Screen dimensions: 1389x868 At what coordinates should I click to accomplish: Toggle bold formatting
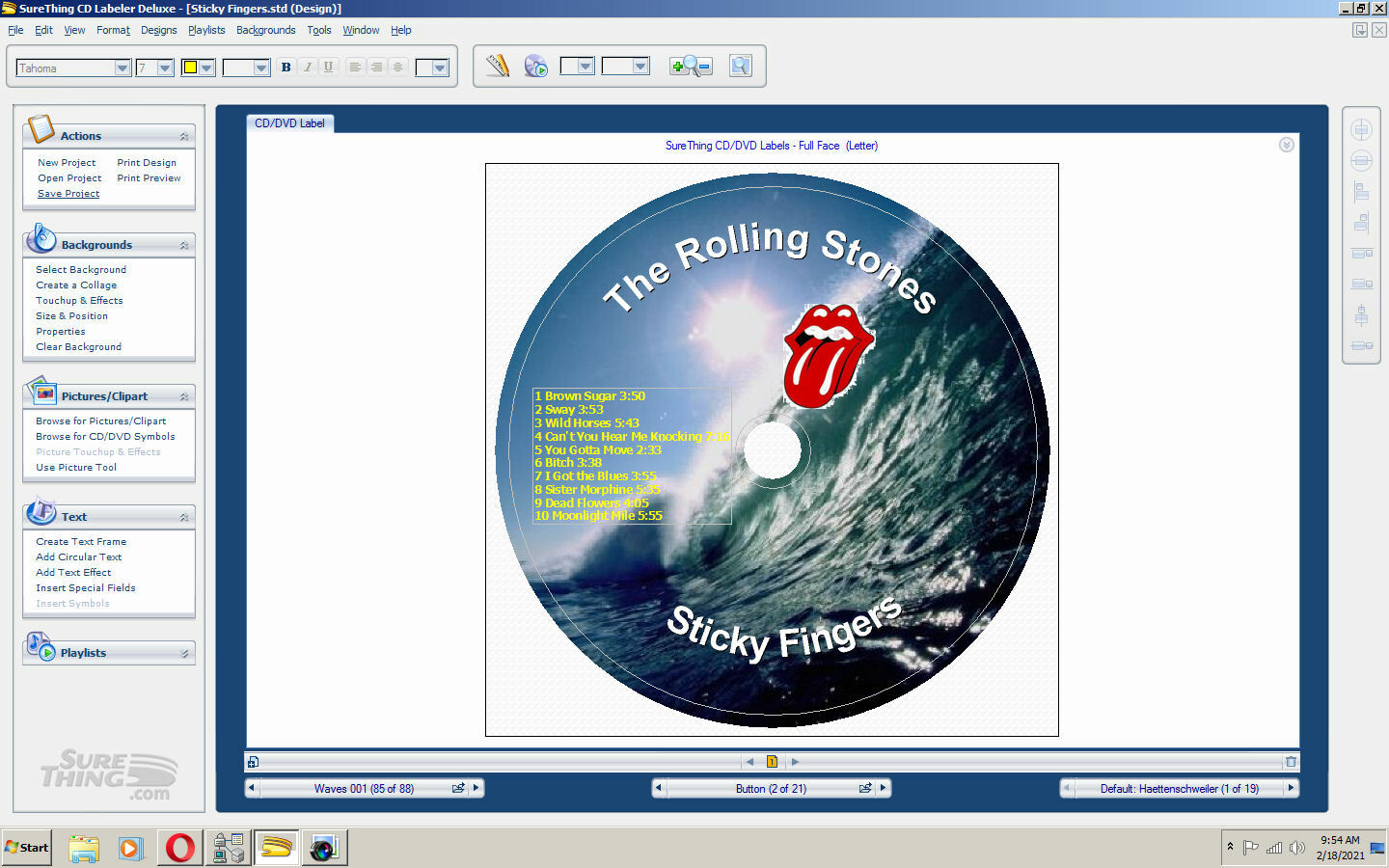[286, 67]
